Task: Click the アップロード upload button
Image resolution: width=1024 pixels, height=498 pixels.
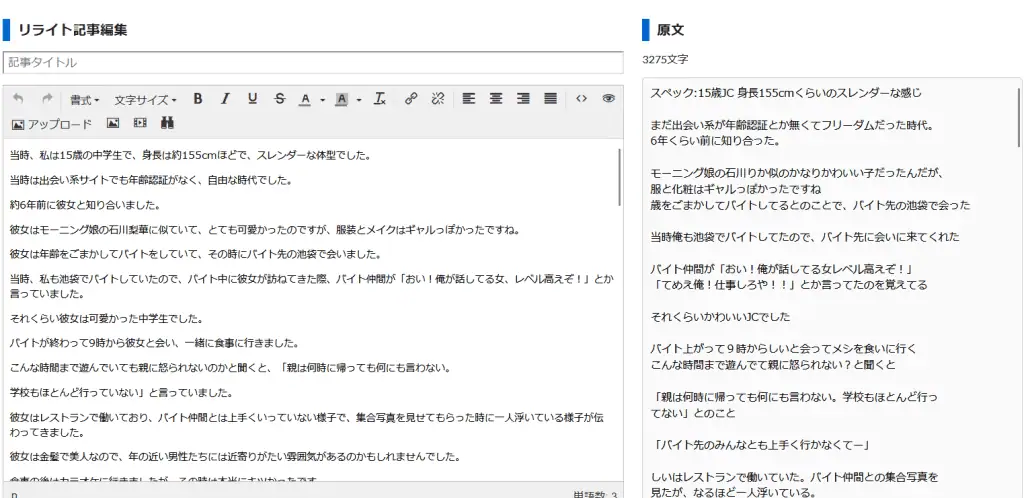Action: [x=52, y=124]
